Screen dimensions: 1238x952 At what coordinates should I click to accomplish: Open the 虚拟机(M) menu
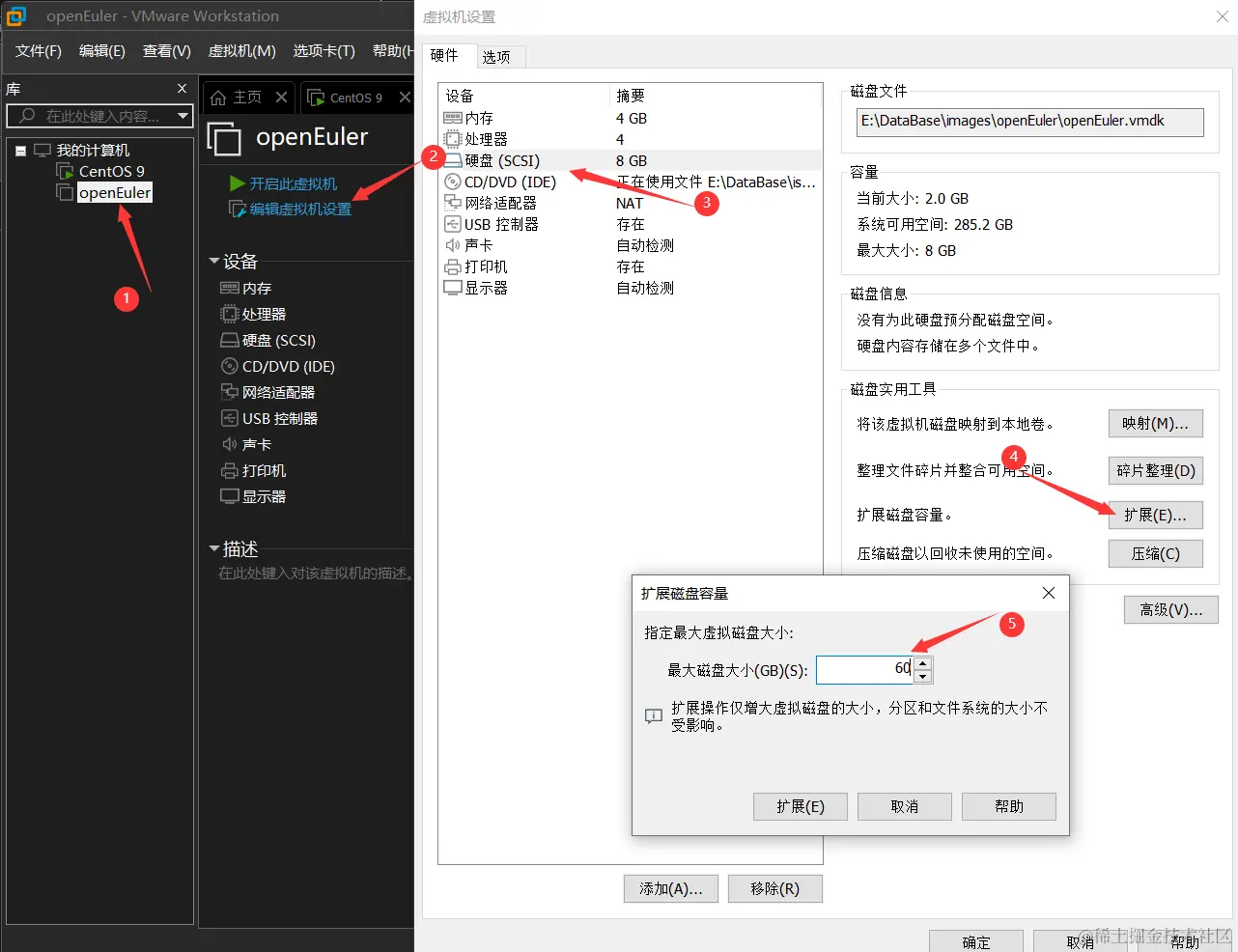tap(241, 51)
